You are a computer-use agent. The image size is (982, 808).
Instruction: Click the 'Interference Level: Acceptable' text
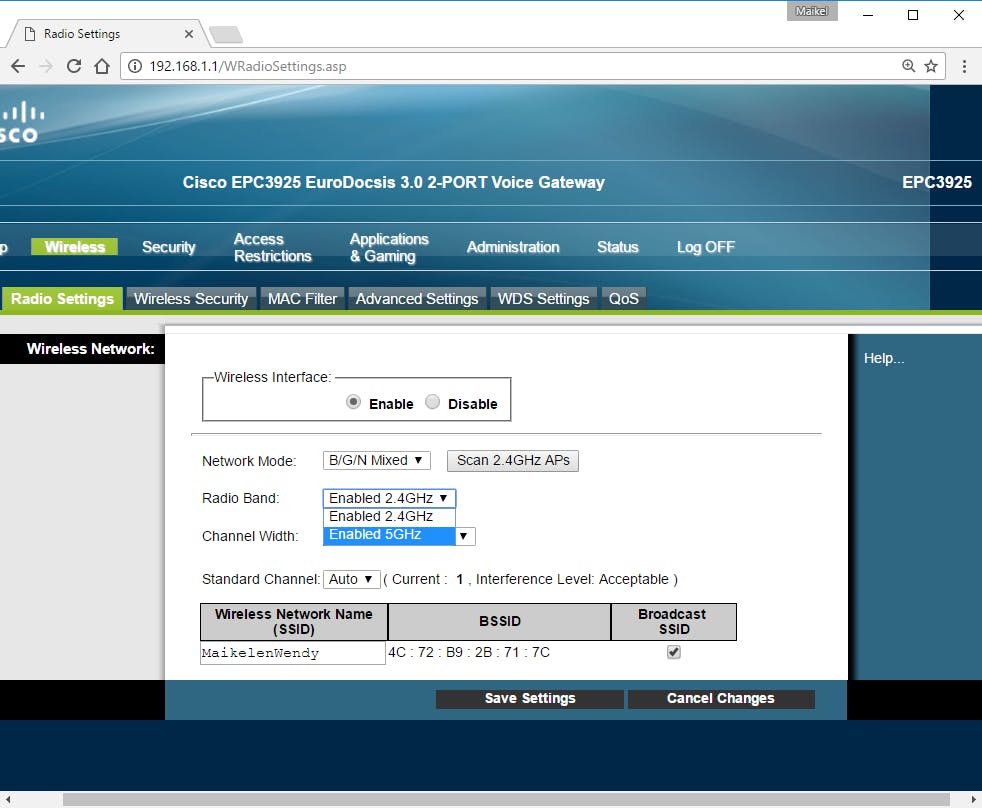(x=572, y=579)
